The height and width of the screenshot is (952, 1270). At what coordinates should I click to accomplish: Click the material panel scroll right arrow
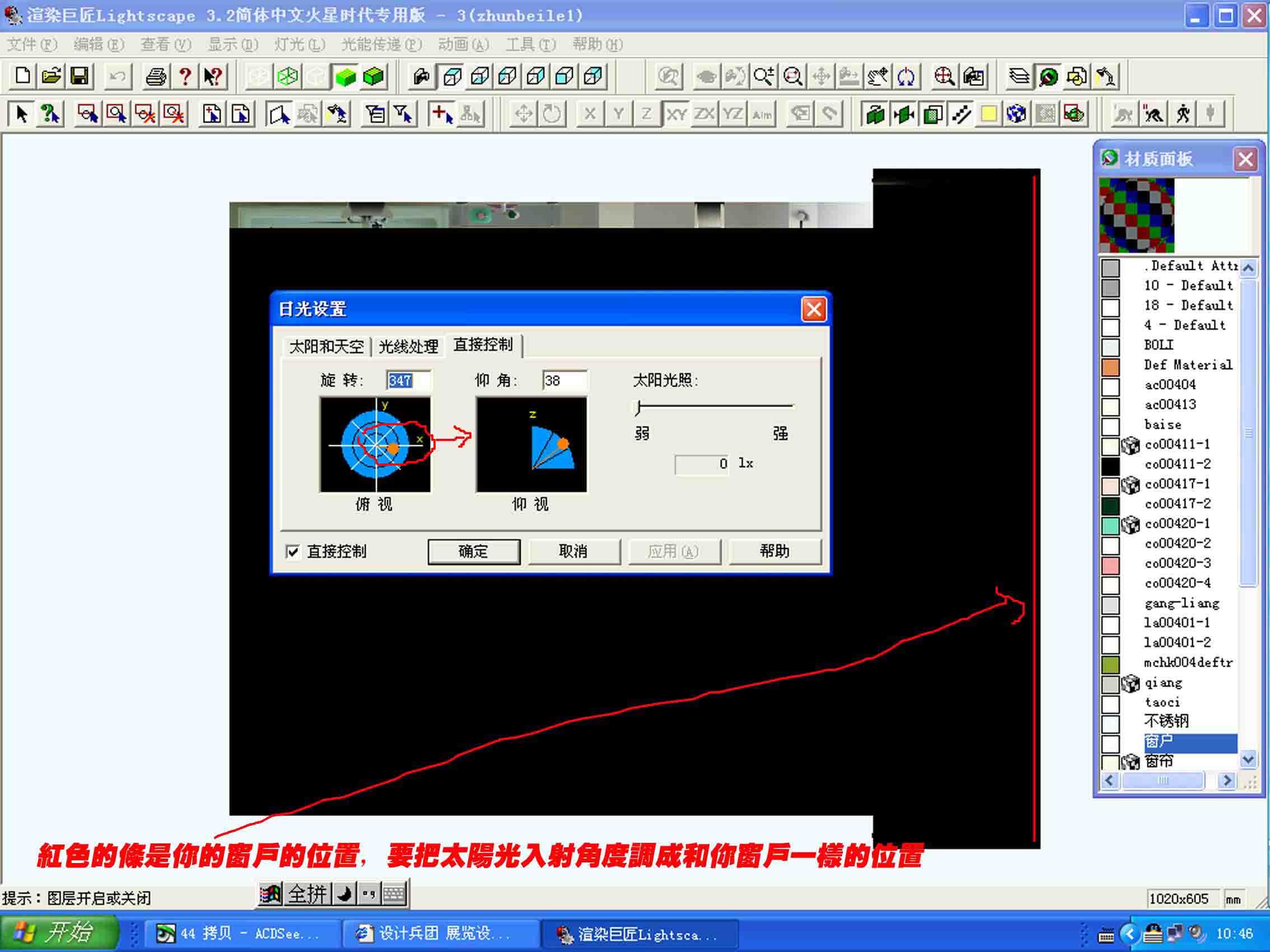tap(1227, 780)
